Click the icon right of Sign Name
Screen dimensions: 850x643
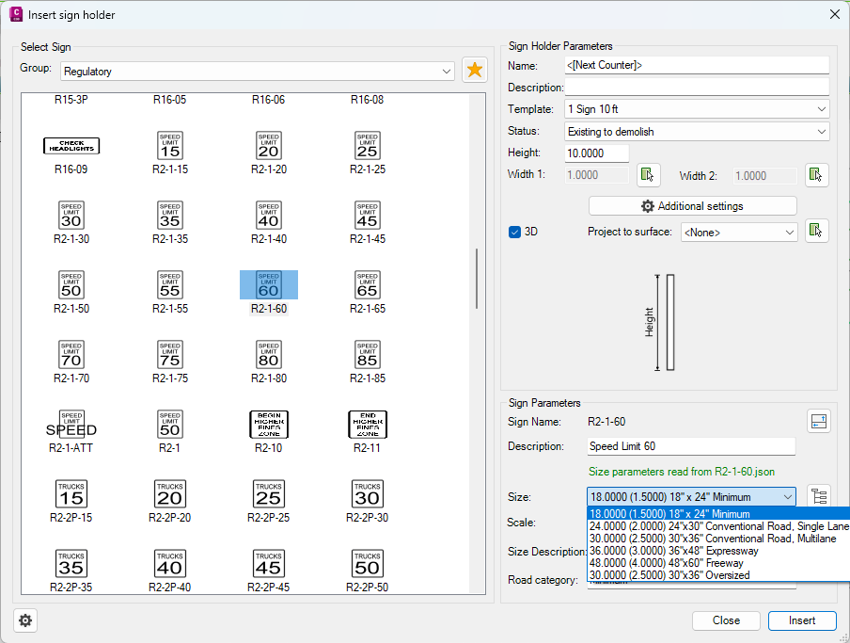point(818,422)
